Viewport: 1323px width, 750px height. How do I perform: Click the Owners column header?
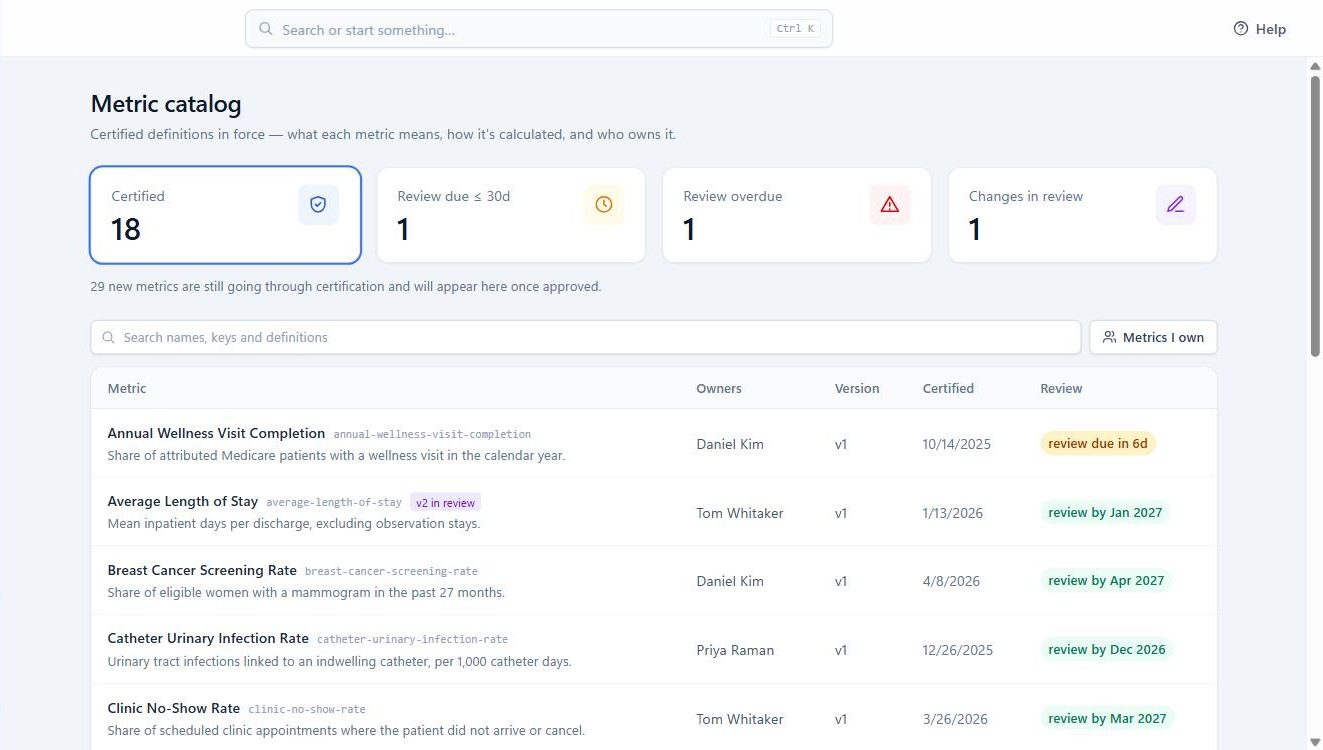(x=719, y=389)
